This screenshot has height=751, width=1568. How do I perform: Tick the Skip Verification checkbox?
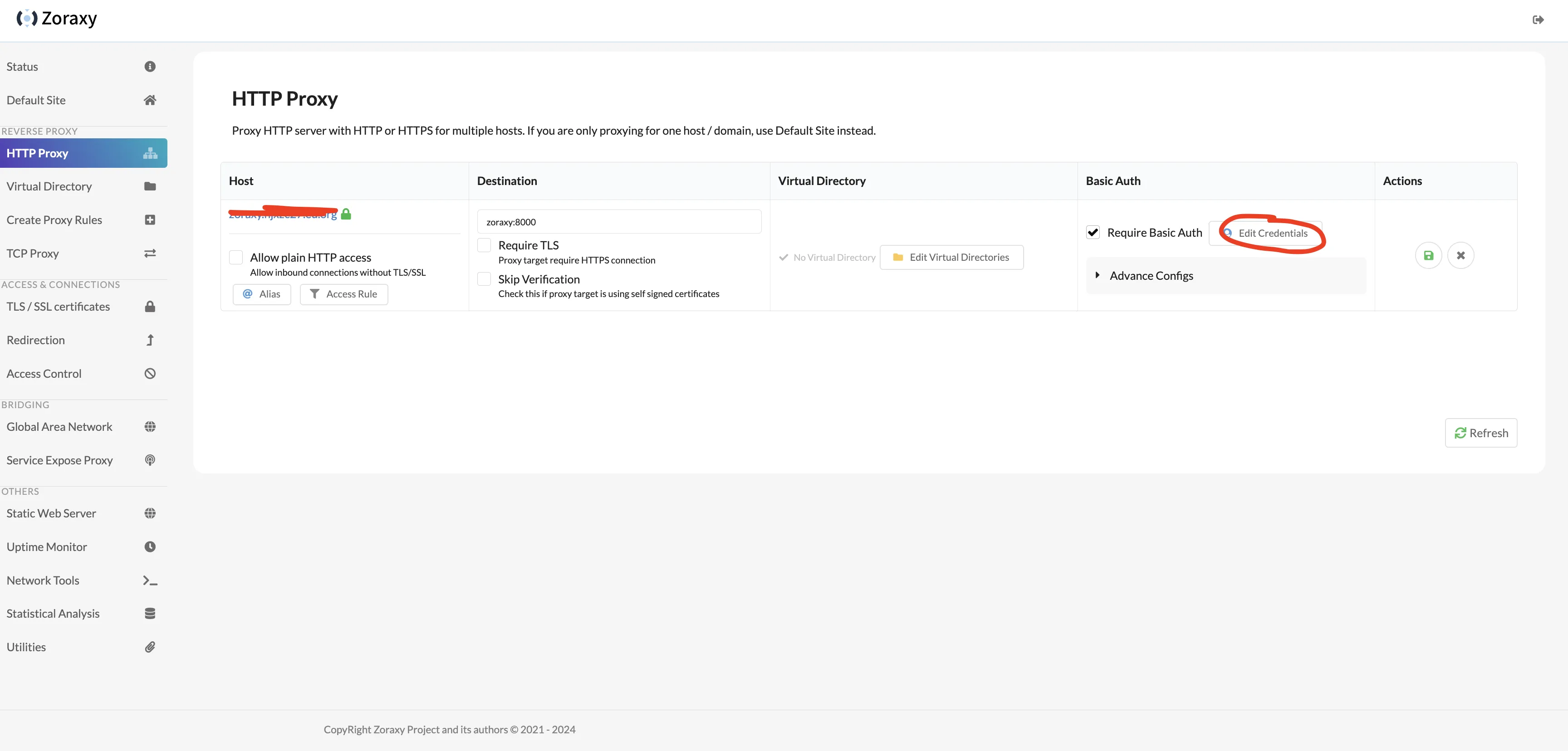coord(484,279)
